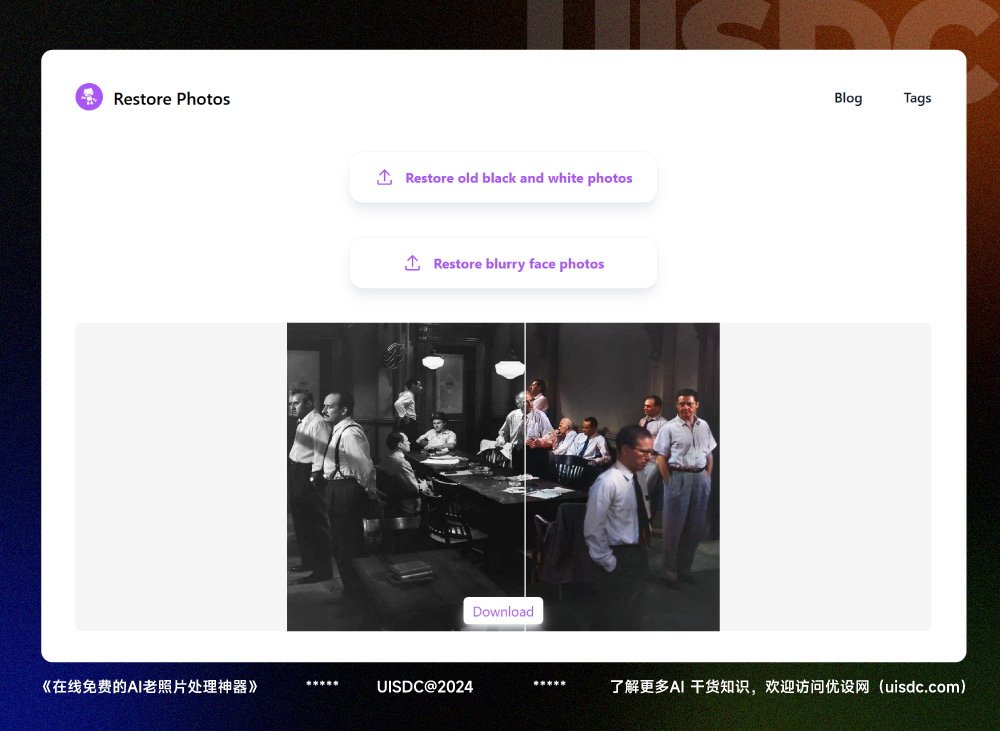Click the Chinese footer title "在线免费的AI老照片处理神器"

149,687
